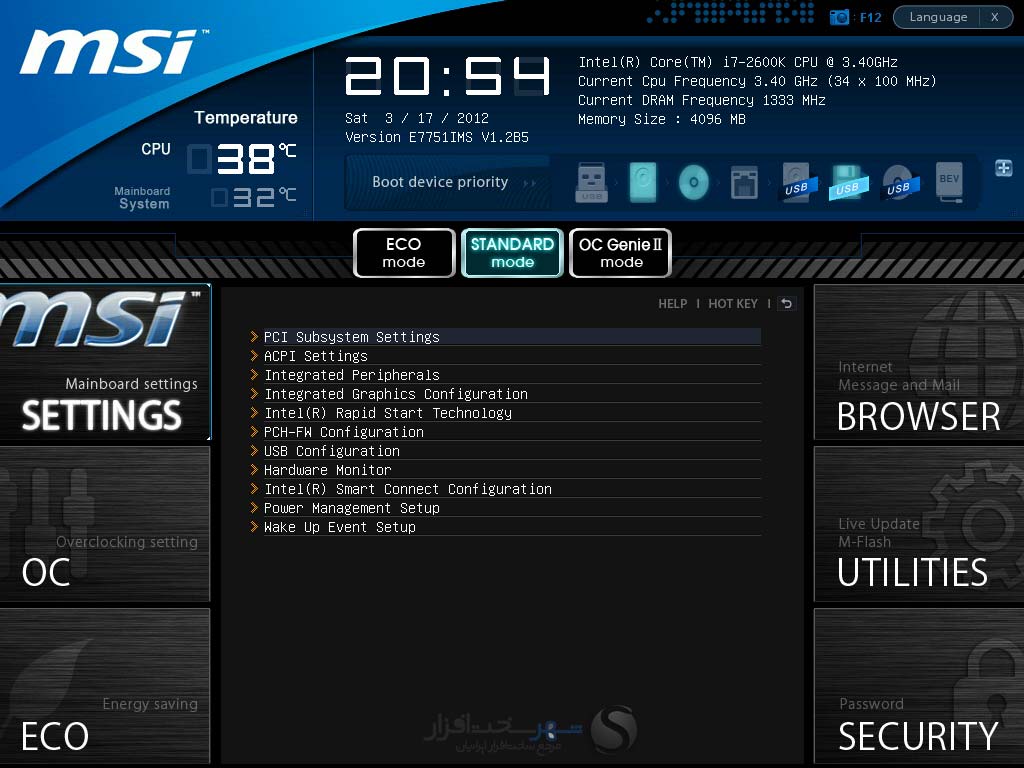Close the BIOS with the X button

995,17
